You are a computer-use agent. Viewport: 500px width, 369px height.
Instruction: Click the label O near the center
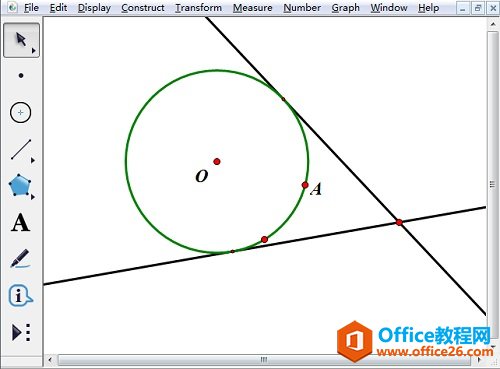202,176
